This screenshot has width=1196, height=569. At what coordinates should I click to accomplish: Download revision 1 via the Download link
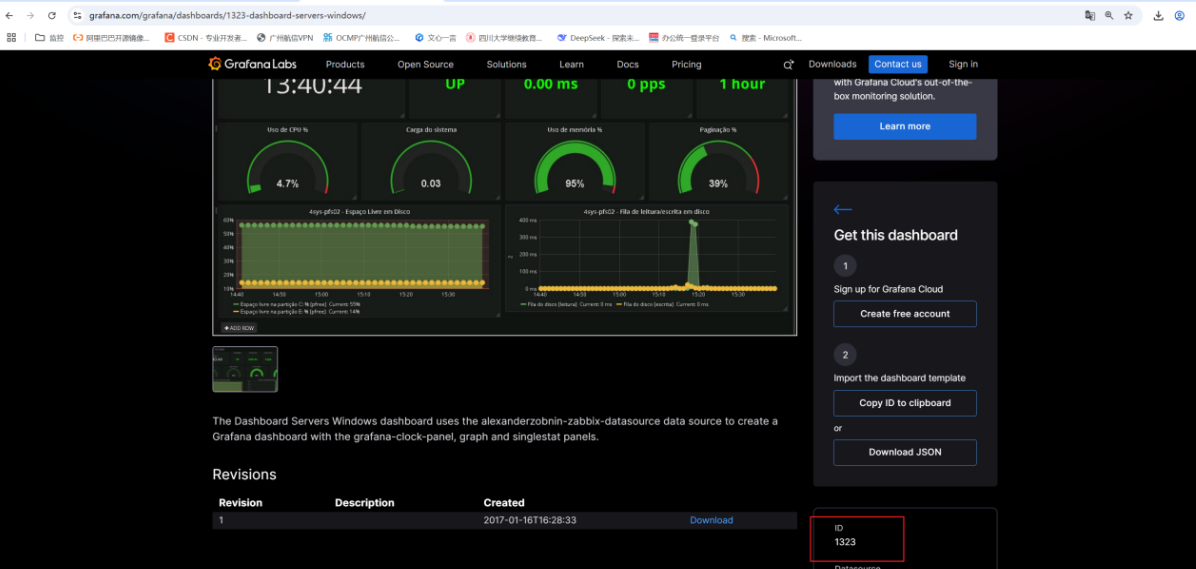pyautogui.click(x=711, y=520)
